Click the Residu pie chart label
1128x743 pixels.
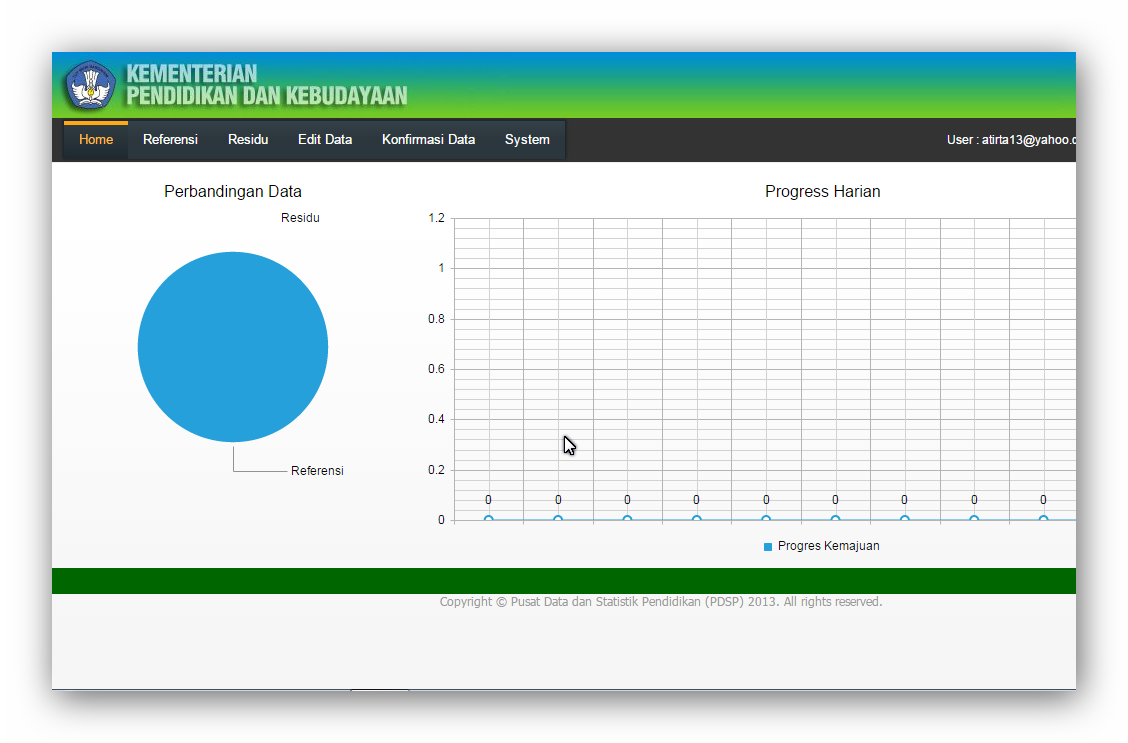click(x=300, y=218)
